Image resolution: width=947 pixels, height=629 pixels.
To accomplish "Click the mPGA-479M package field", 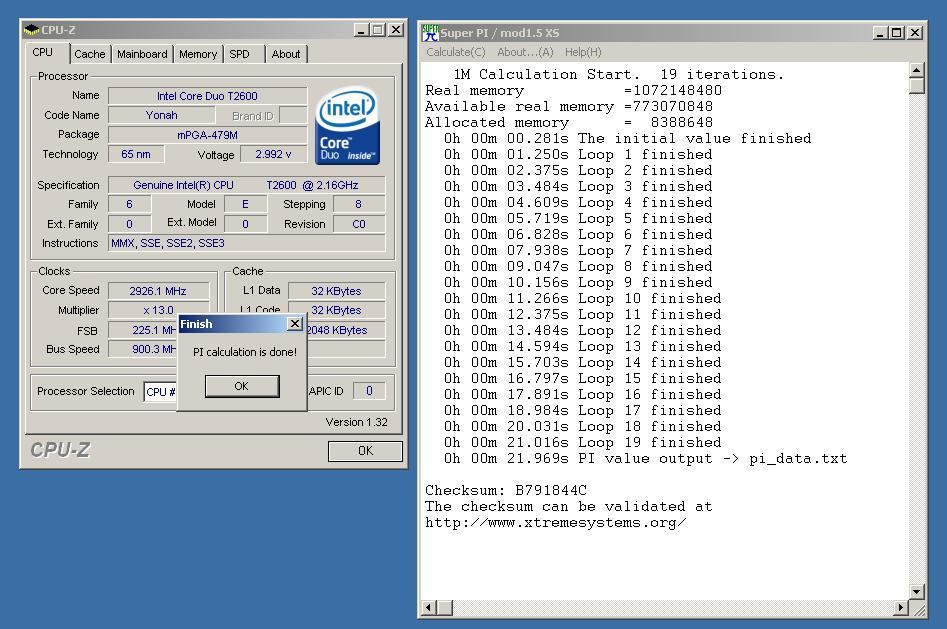I will pyautogui.click(x=207, y=135).
